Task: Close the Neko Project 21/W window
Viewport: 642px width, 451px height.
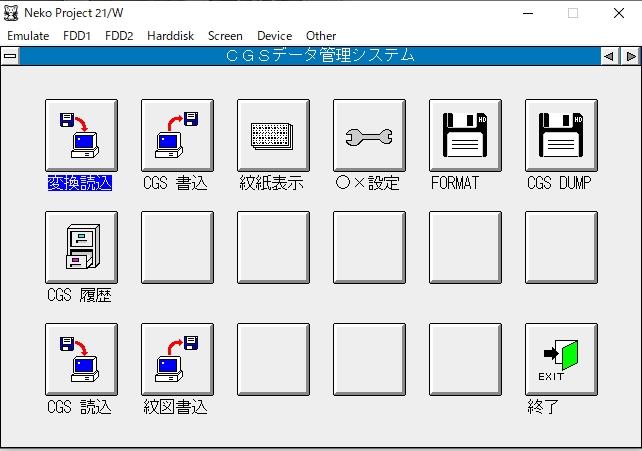Action: [619, 14]
